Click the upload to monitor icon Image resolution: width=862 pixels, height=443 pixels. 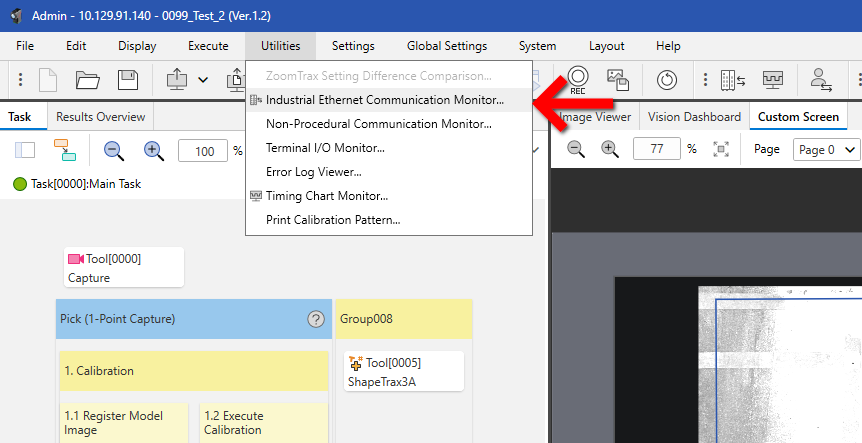[177, 80]
